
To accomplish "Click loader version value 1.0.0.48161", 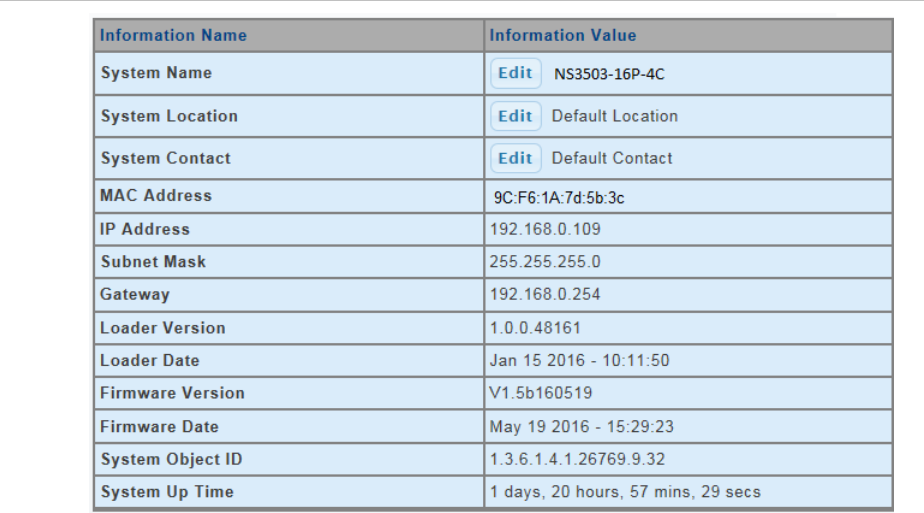I will pyautogui.click(x=535, y=328).
